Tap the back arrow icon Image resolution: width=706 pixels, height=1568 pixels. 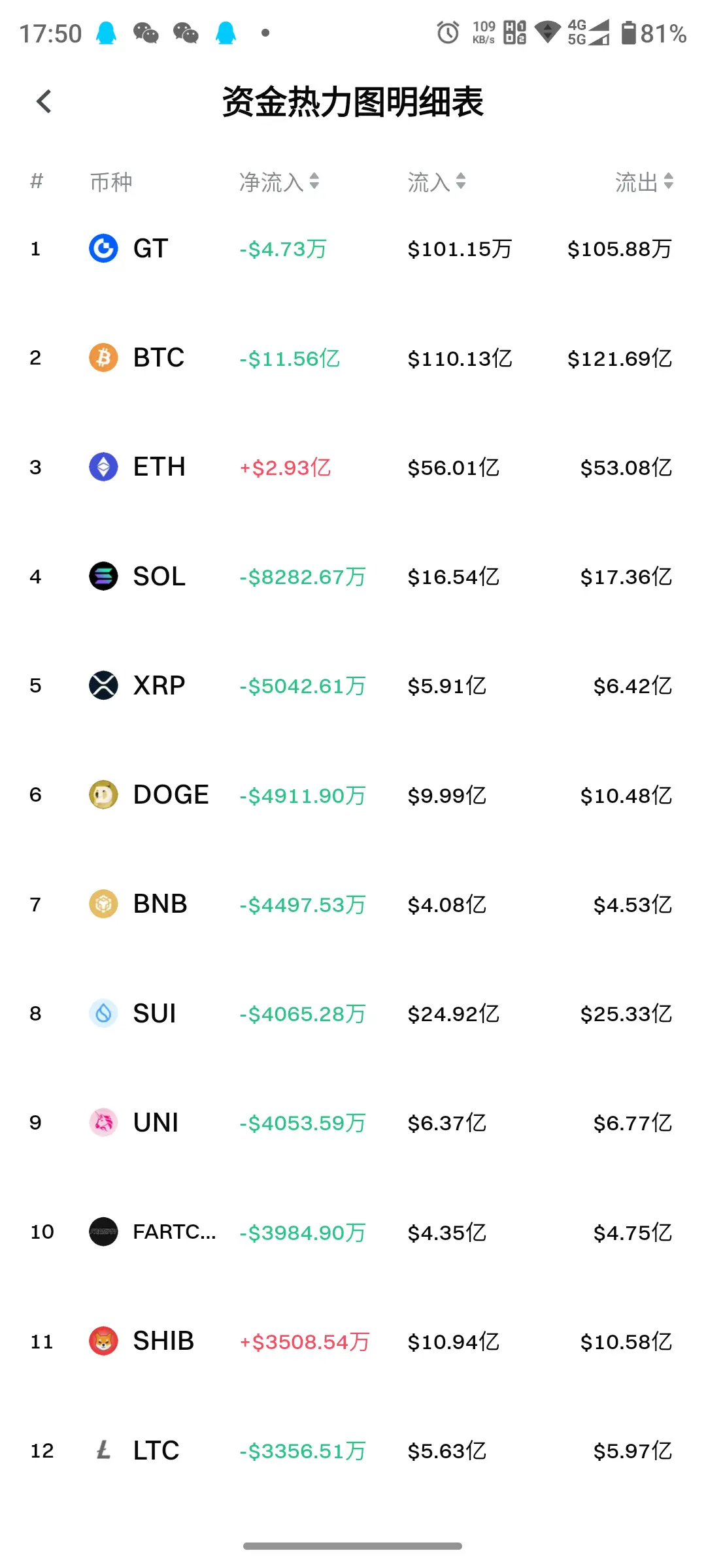pos(44,101)
